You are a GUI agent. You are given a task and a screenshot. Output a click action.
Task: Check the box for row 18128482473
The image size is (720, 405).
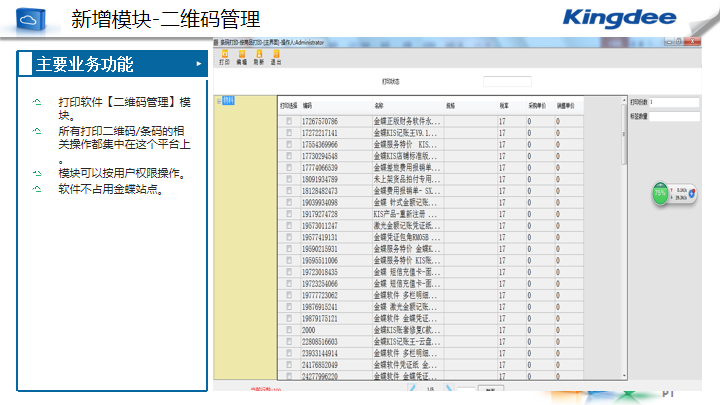tap(289, 191)
